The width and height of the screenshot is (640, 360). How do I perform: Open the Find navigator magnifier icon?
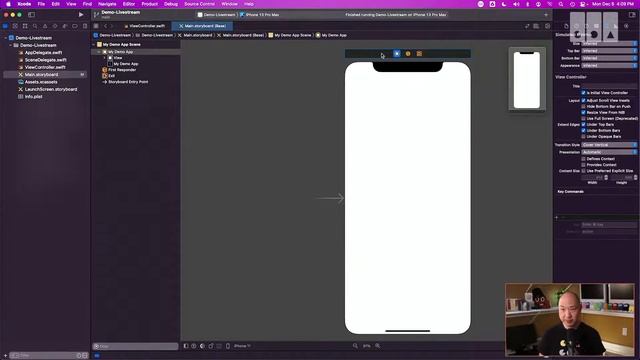pos(35,26)
